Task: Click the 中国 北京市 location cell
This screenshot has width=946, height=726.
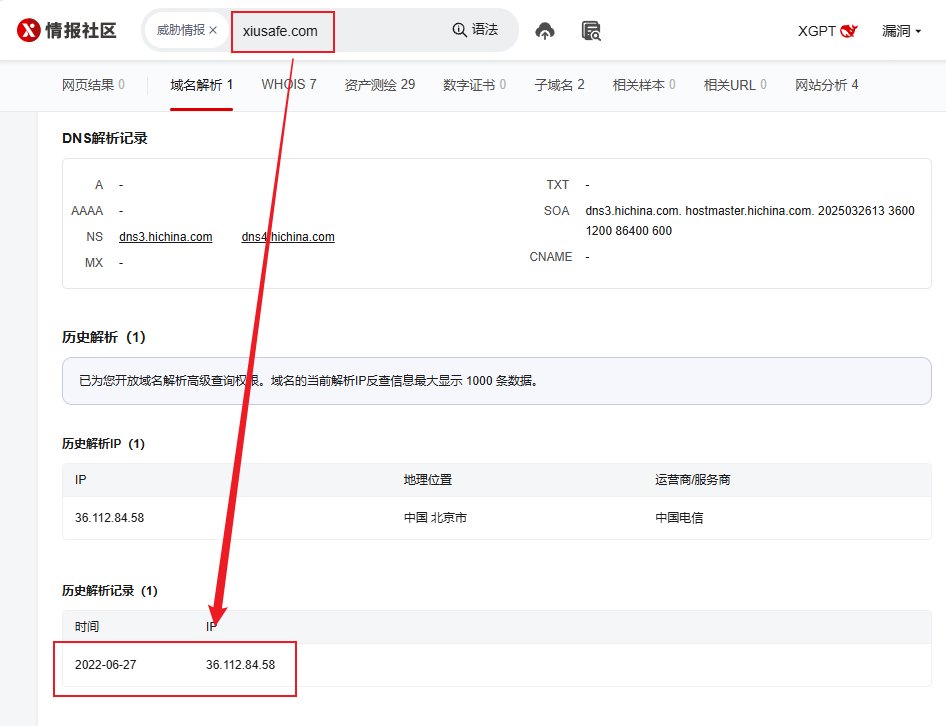Action: [x=436, y=518]
